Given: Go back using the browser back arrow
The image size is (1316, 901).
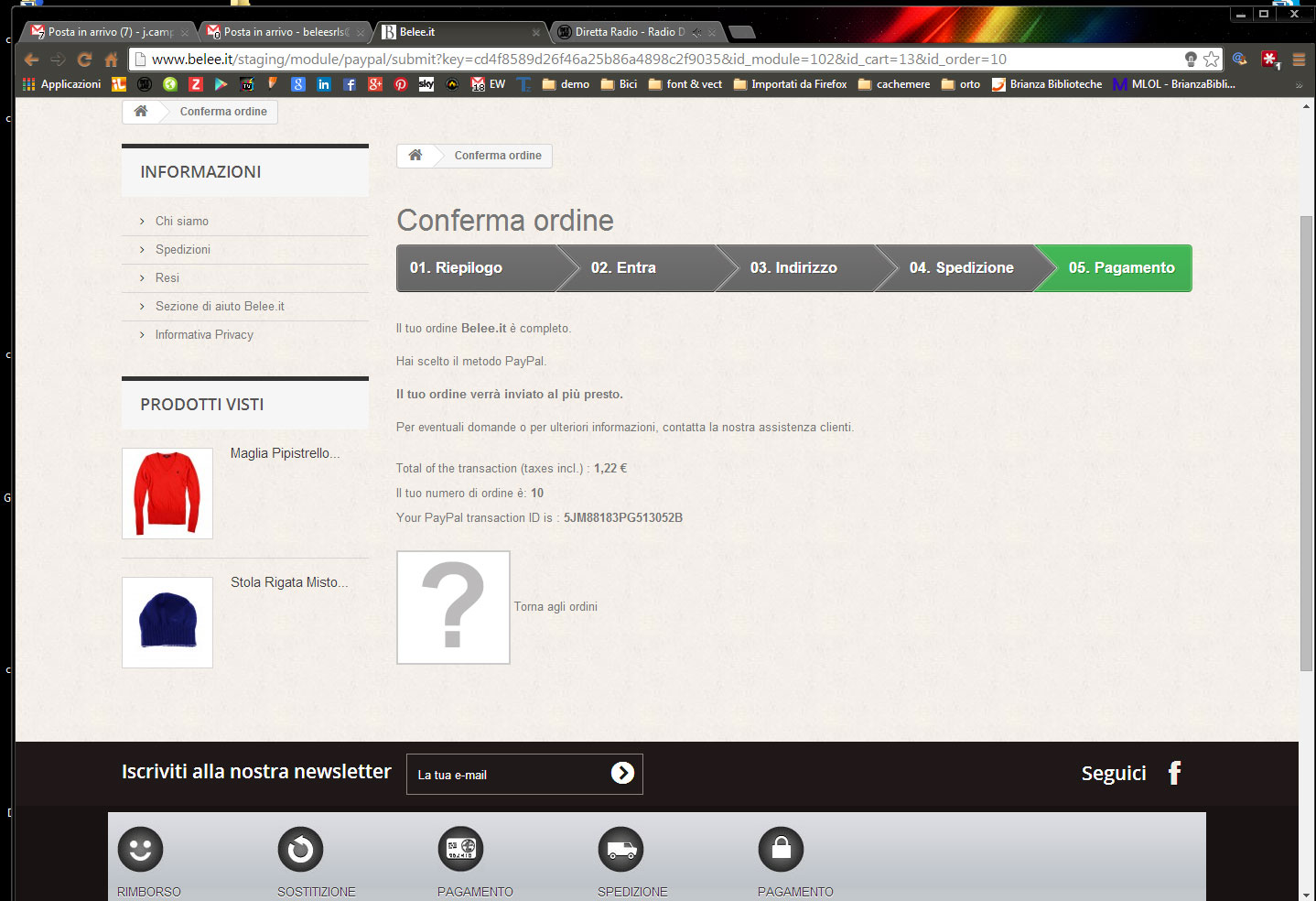Looking at the screenshot, I should (32, 60).
